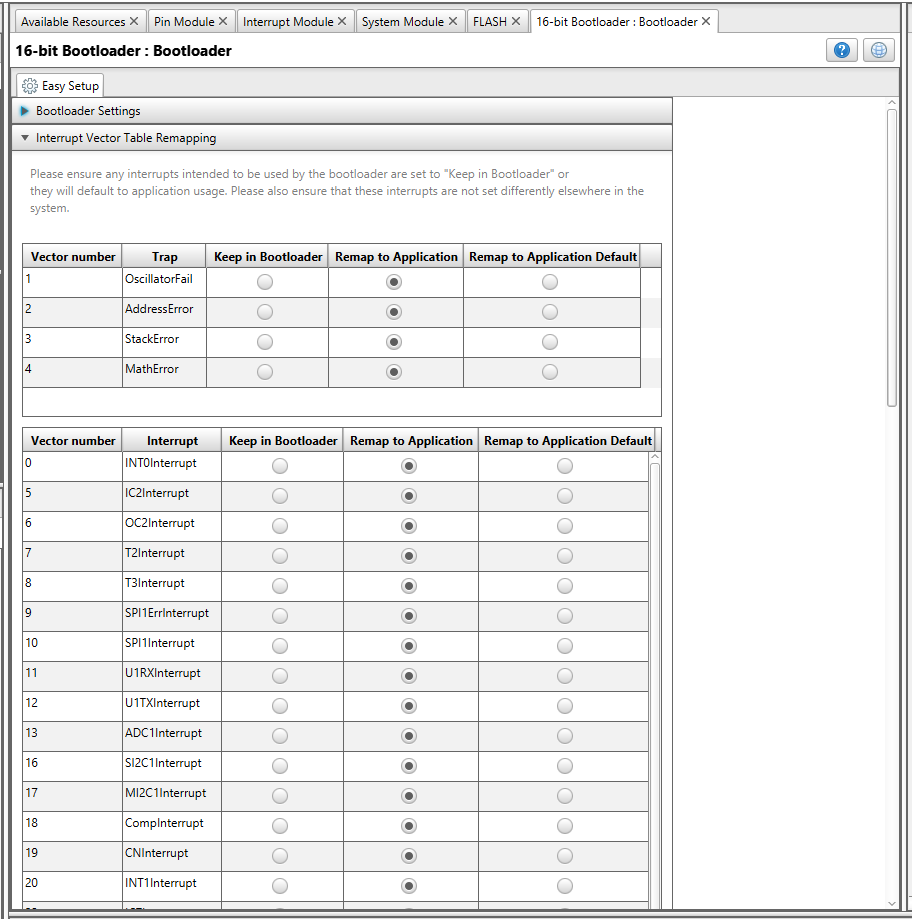Set OscillatorFail to Keep in Bootloader
This screenshot has height=919, width=912.
coord(265,282)
